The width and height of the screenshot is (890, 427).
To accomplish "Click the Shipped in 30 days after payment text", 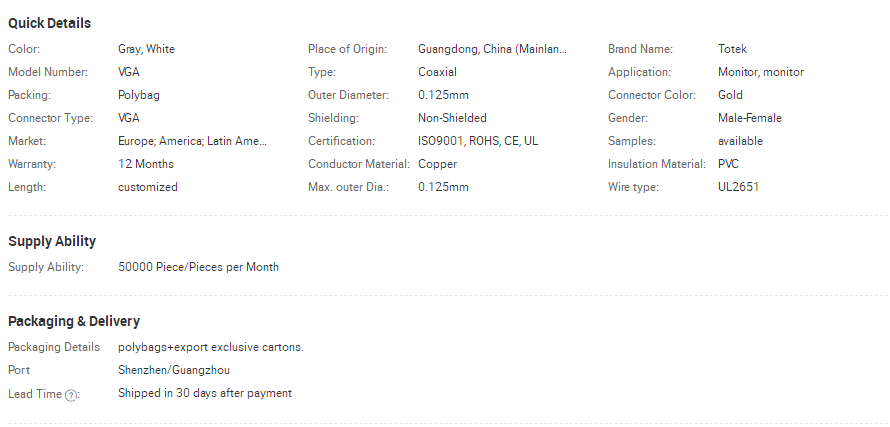I will (x=205, y=393).
